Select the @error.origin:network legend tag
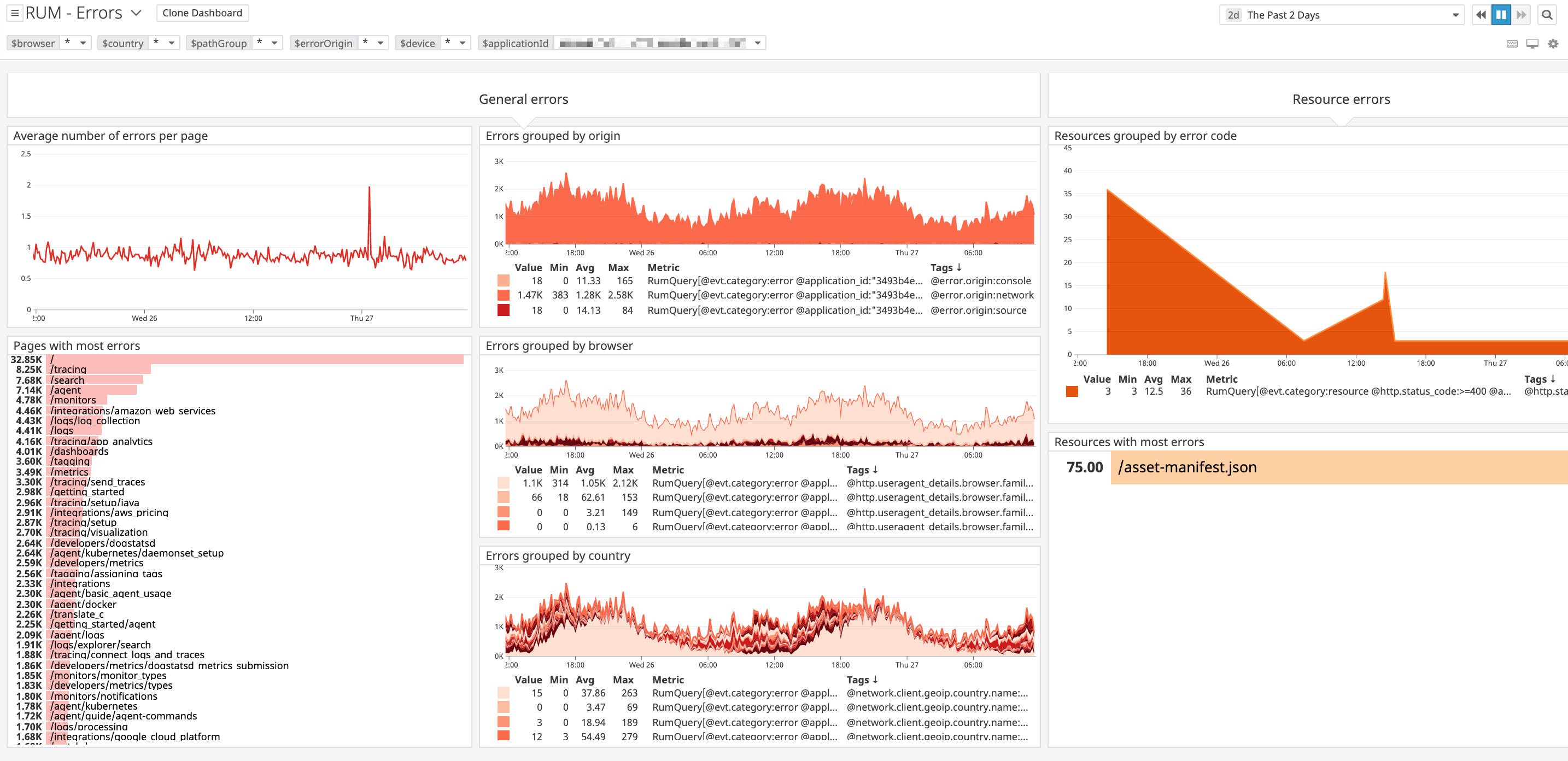The width and height of the screenshot is (1568, 761). click(x=982, y=295)
